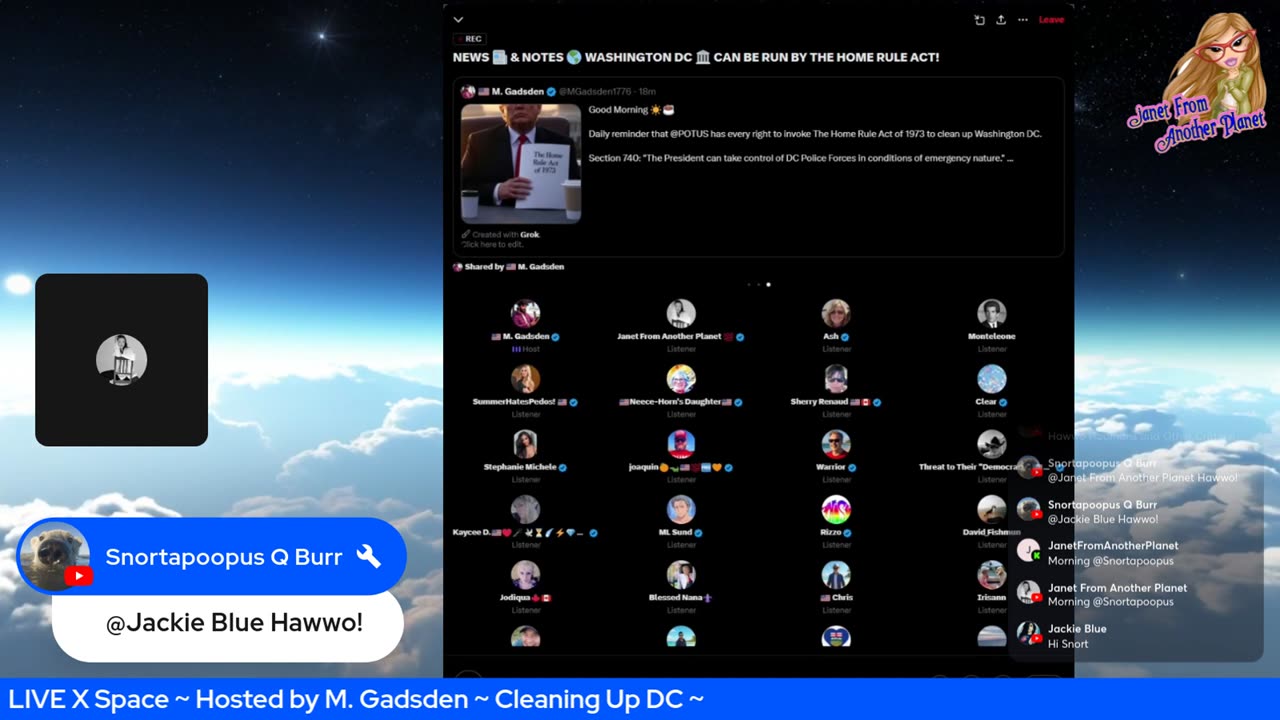Viewport: 1280px width, 720px height.
Task: Open Neece-Horn's Daughter listener avatar
Action: (x=681, y=379)
